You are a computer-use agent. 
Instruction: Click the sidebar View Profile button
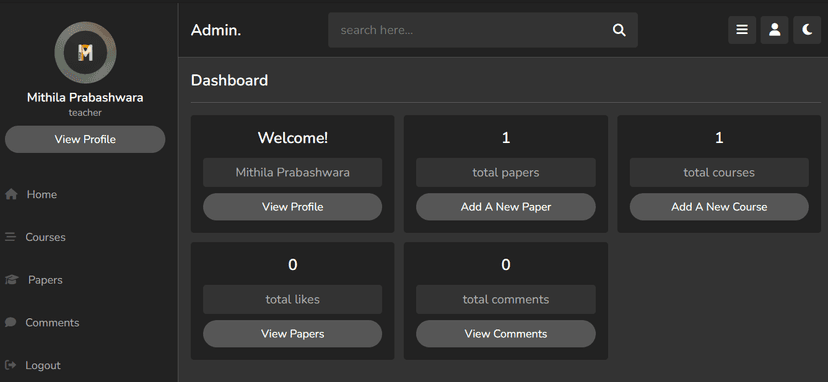tap(85, 139)
